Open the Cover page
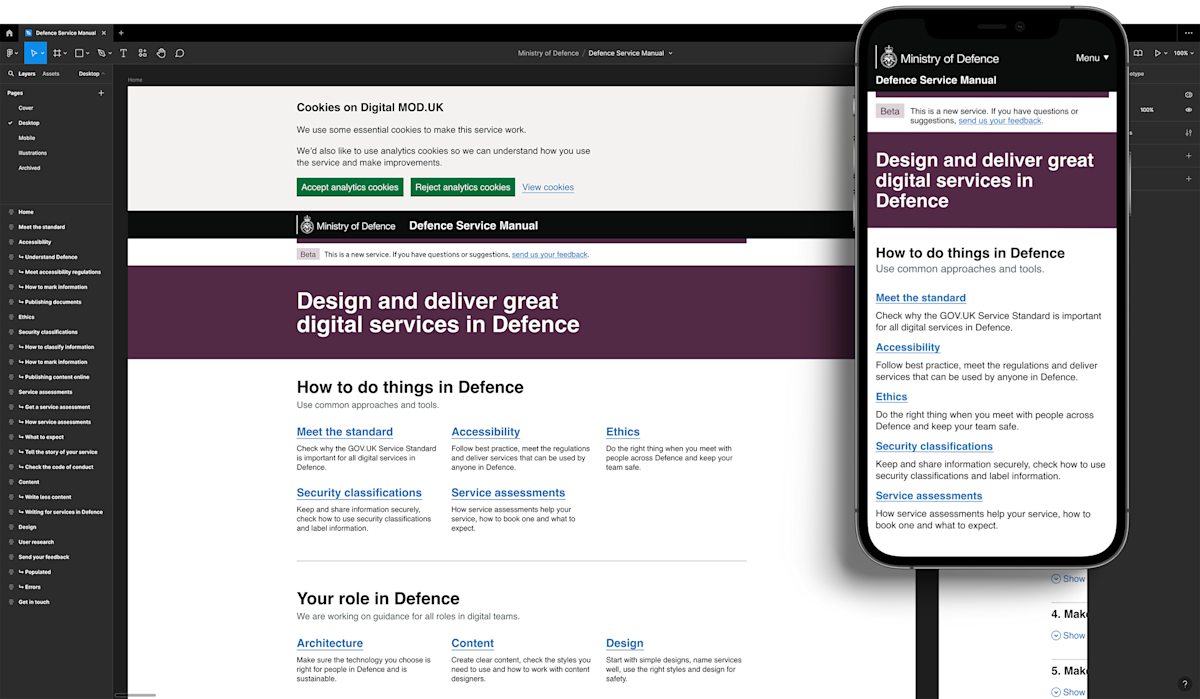Viewport: 1200px width, 699px height. pyautogui.click(x=26, y=108)
